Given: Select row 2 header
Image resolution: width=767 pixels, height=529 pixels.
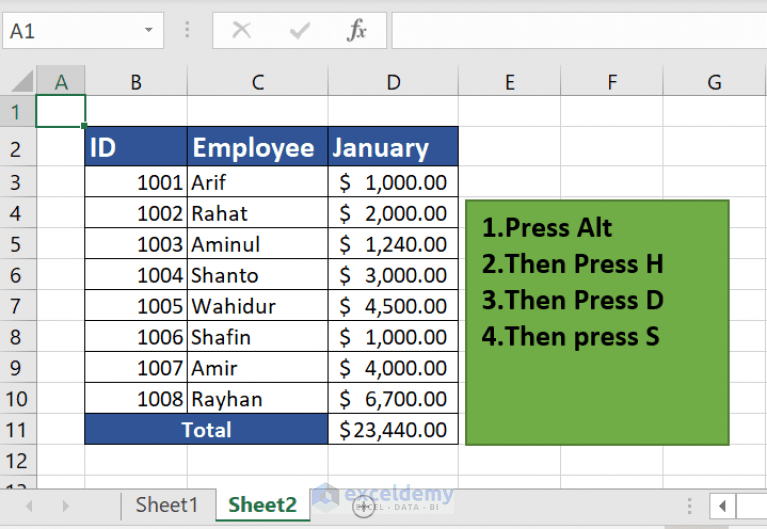Looking at the screenshot, I should pos(18,147).
